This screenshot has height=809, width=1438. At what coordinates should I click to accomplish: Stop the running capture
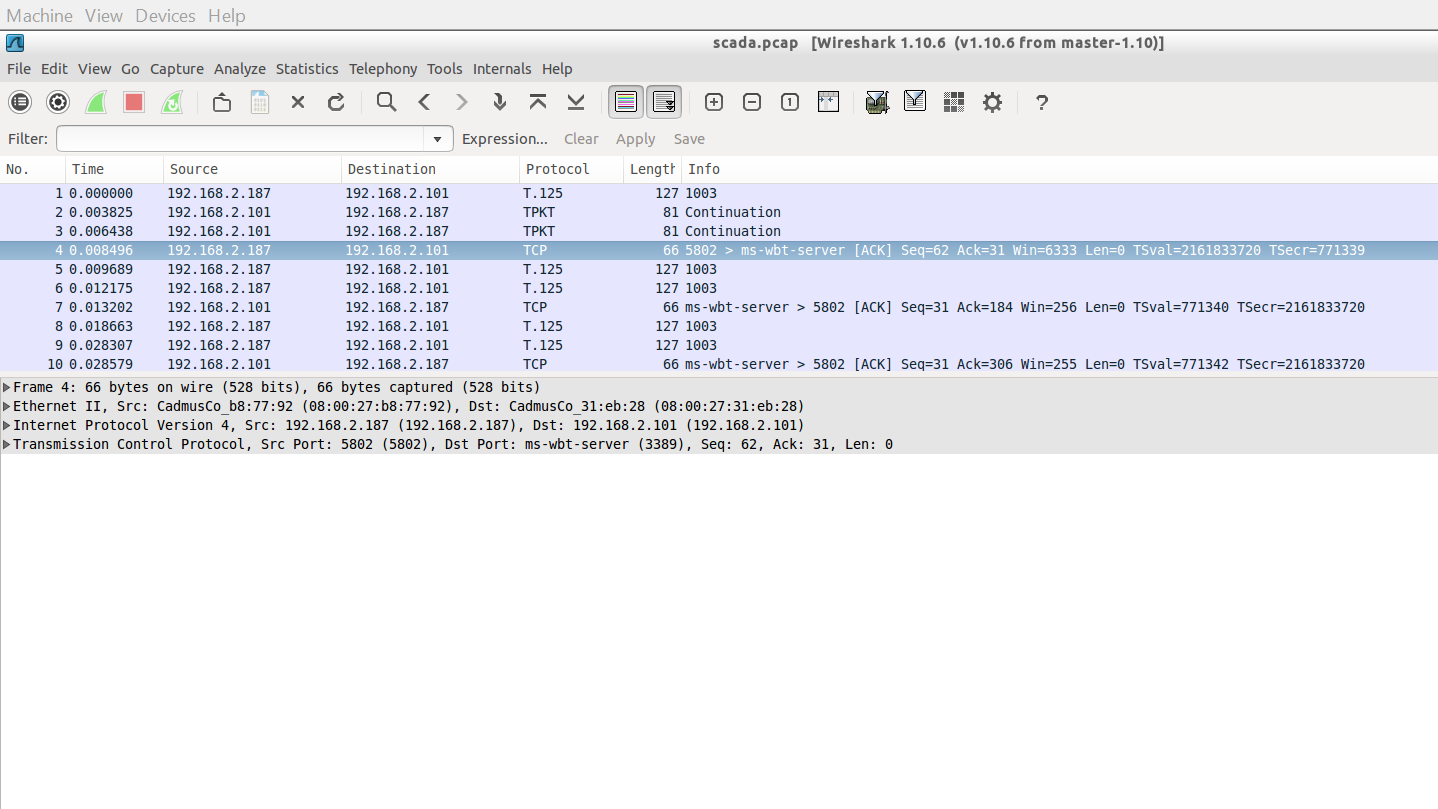pyautogui.click(x=134, y=102)
